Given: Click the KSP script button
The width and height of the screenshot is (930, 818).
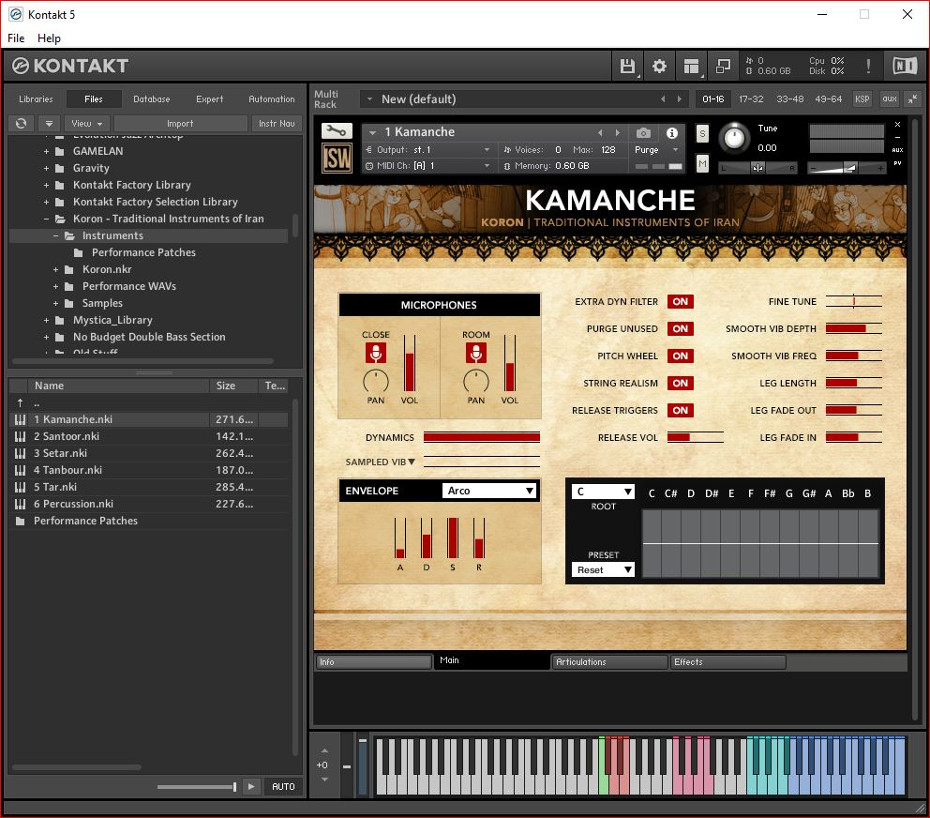Looking at the screenshot, I should [862, 99].
